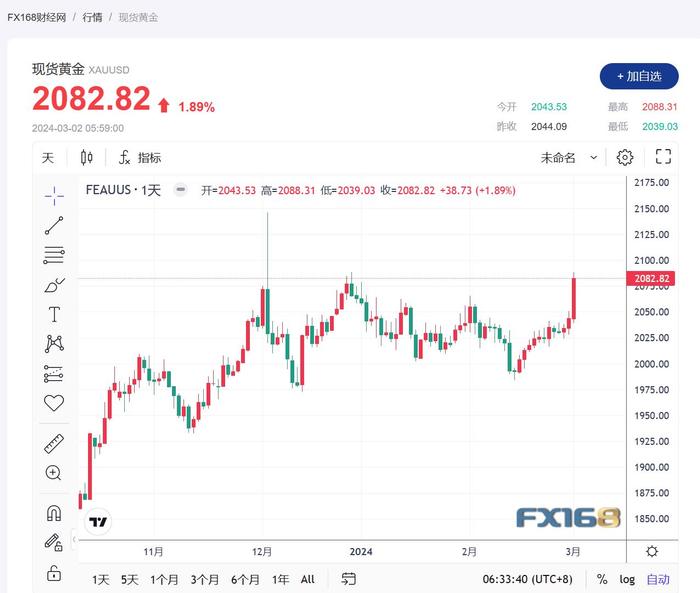
Task: Select the 1年 time range
Action: pyautogui.click(x=280, y=579)
